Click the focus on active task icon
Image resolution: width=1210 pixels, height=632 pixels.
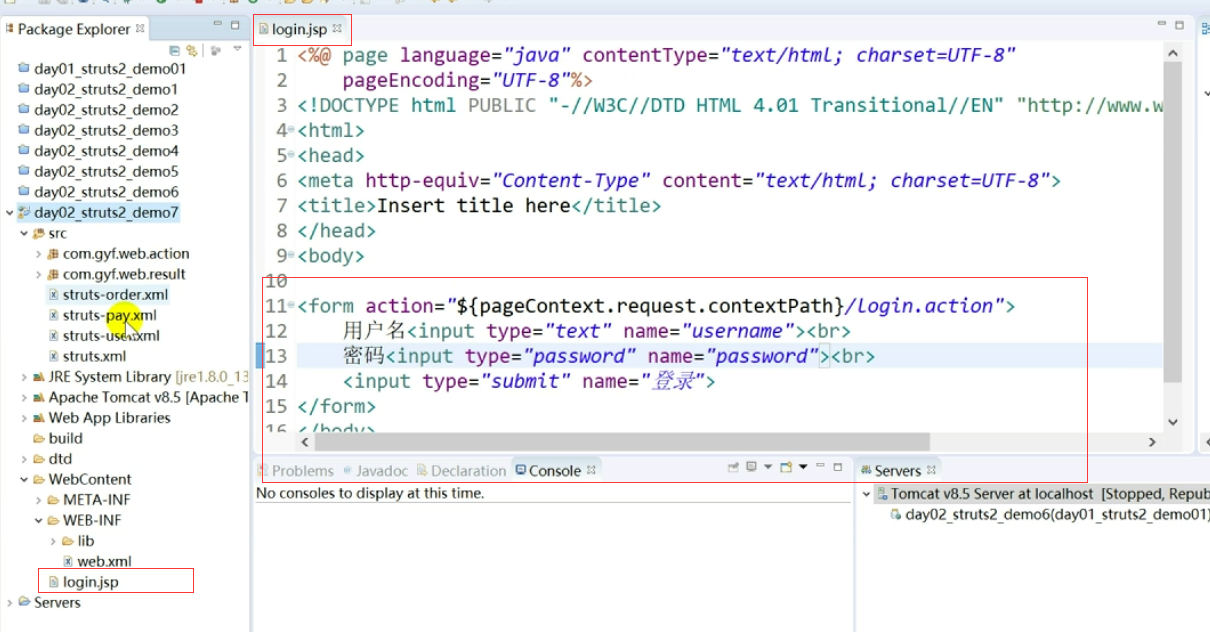tap(214, 49)
